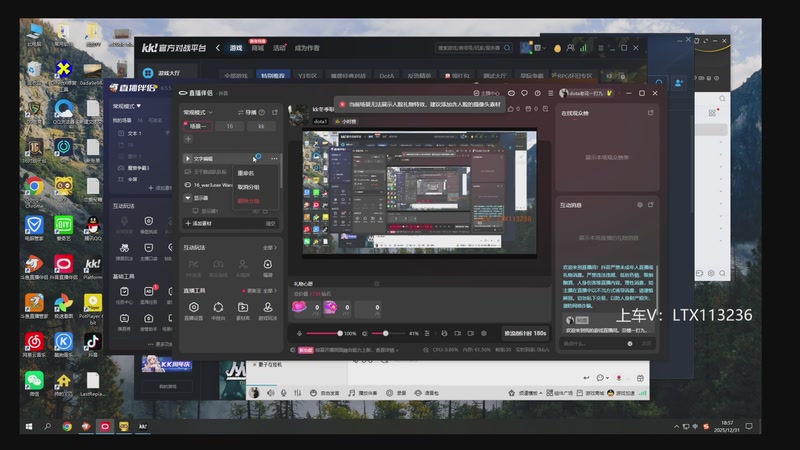Screen dimensions: 800x450
Task: Adjust the speaker volume slider at 41%
Action: click(x=388, y=333)
